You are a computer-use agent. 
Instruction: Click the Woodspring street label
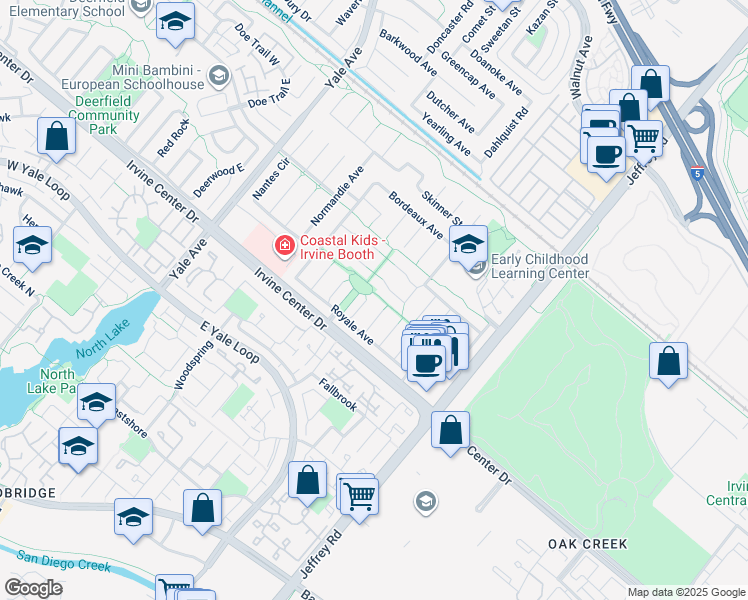point(193,365)
